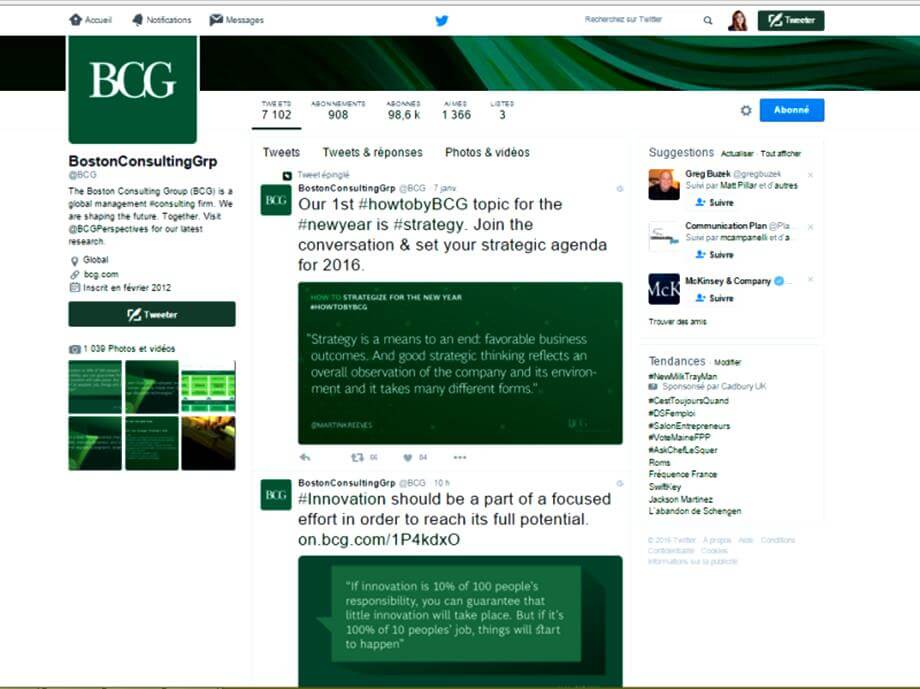920x689 pixels.
Task: Open bcg.com website link
Action: pos(101,274)
